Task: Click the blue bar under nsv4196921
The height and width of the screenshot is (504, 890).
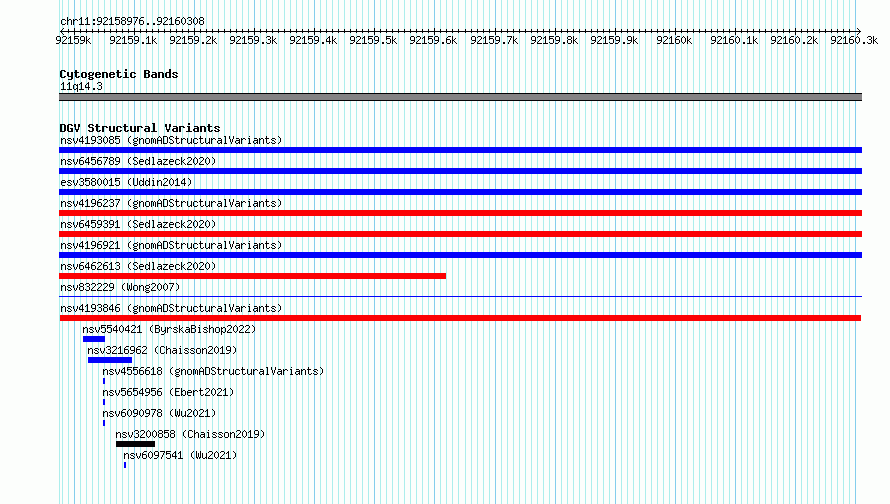Action: pos(460,255)
